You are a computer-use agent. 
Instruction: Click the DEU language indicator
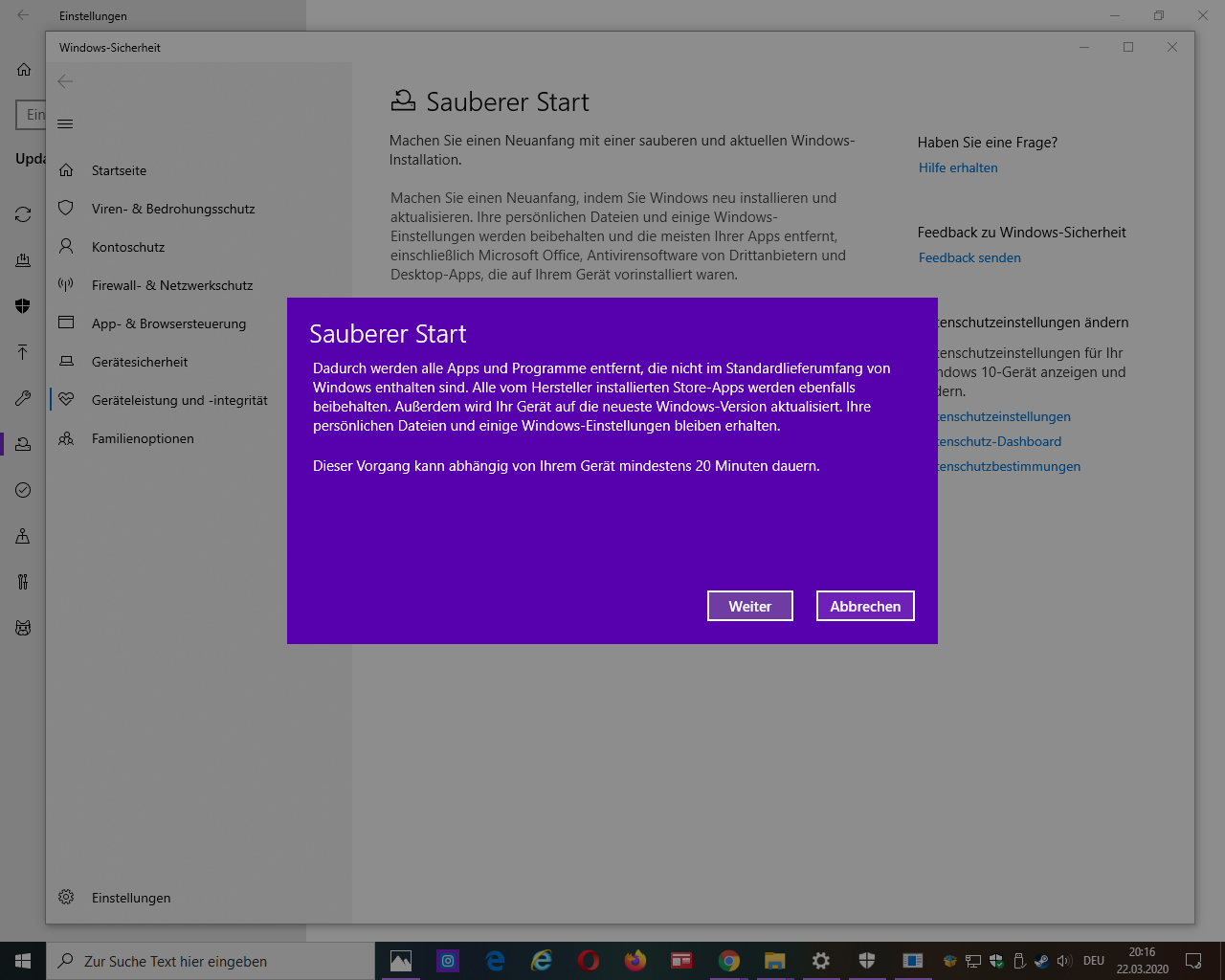[x=1094, y=961]
